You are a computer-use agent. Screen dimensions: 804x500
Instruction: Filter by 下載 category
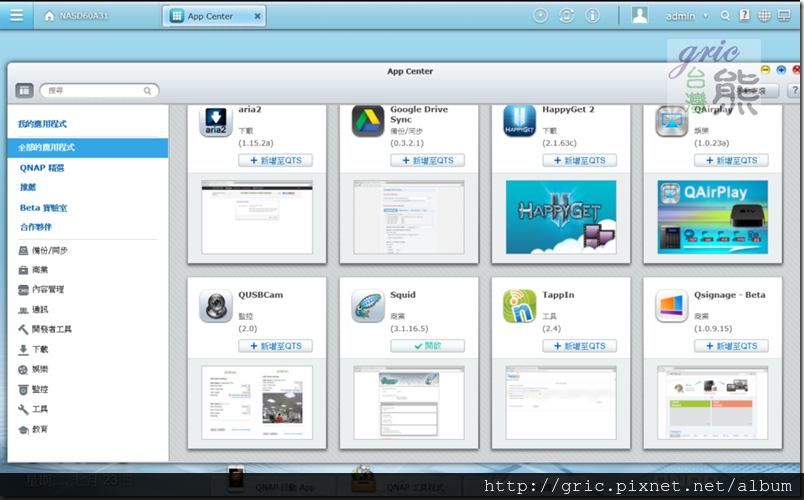click(x=33, y=349)
